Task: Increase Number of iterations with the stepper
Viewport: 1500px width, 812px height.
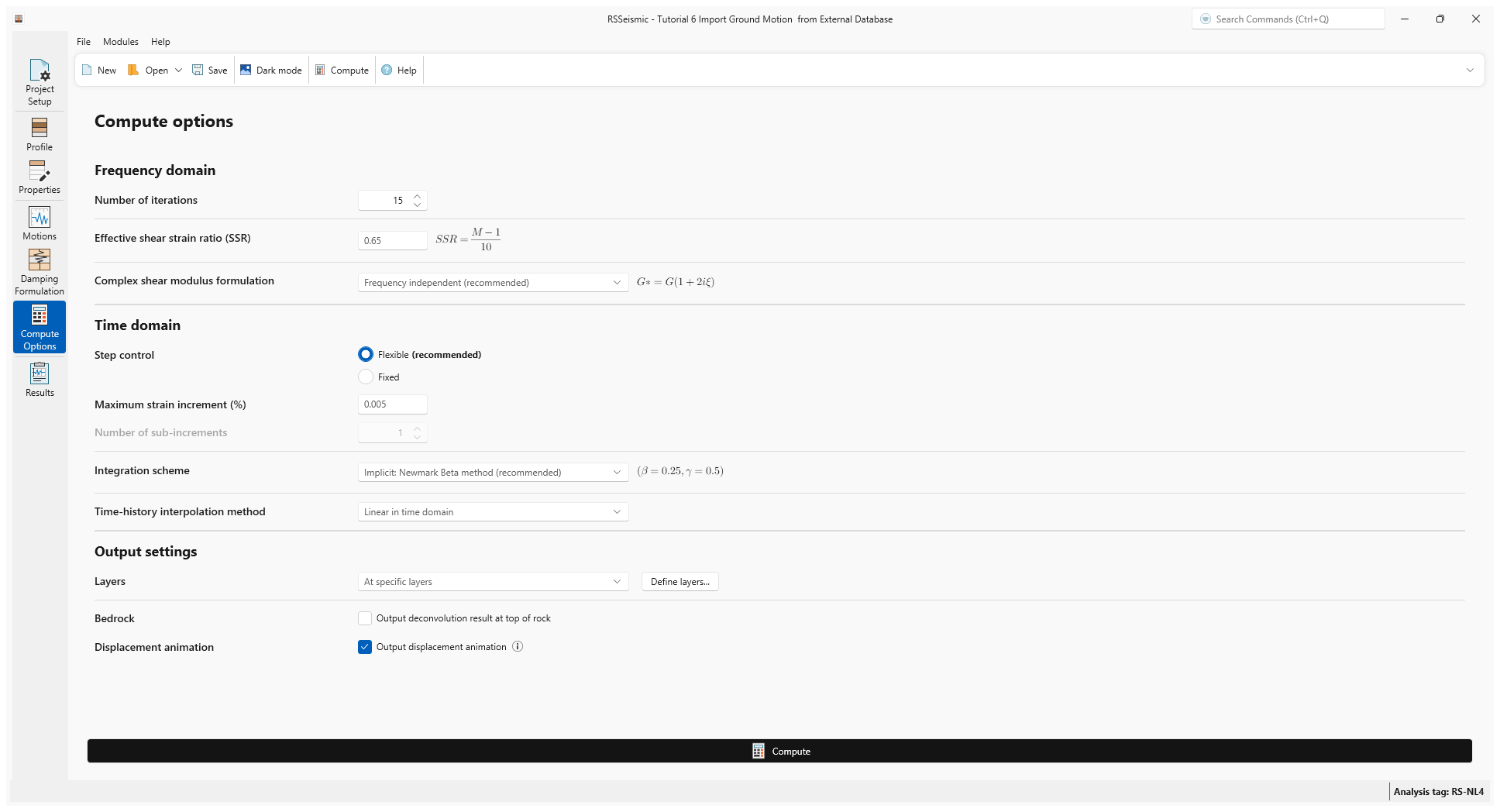Action: click(417, 196)
